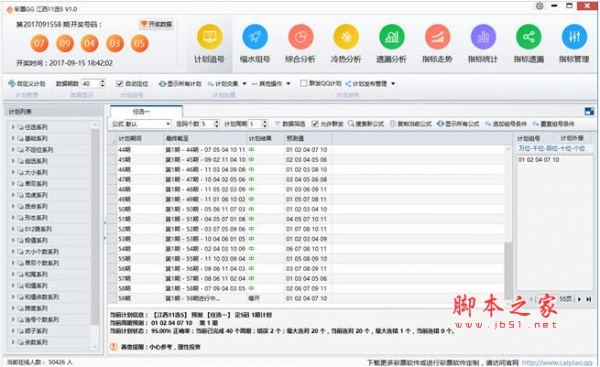Click the 显示所有公式 icon
600x367 pixels.
(440, 124)
